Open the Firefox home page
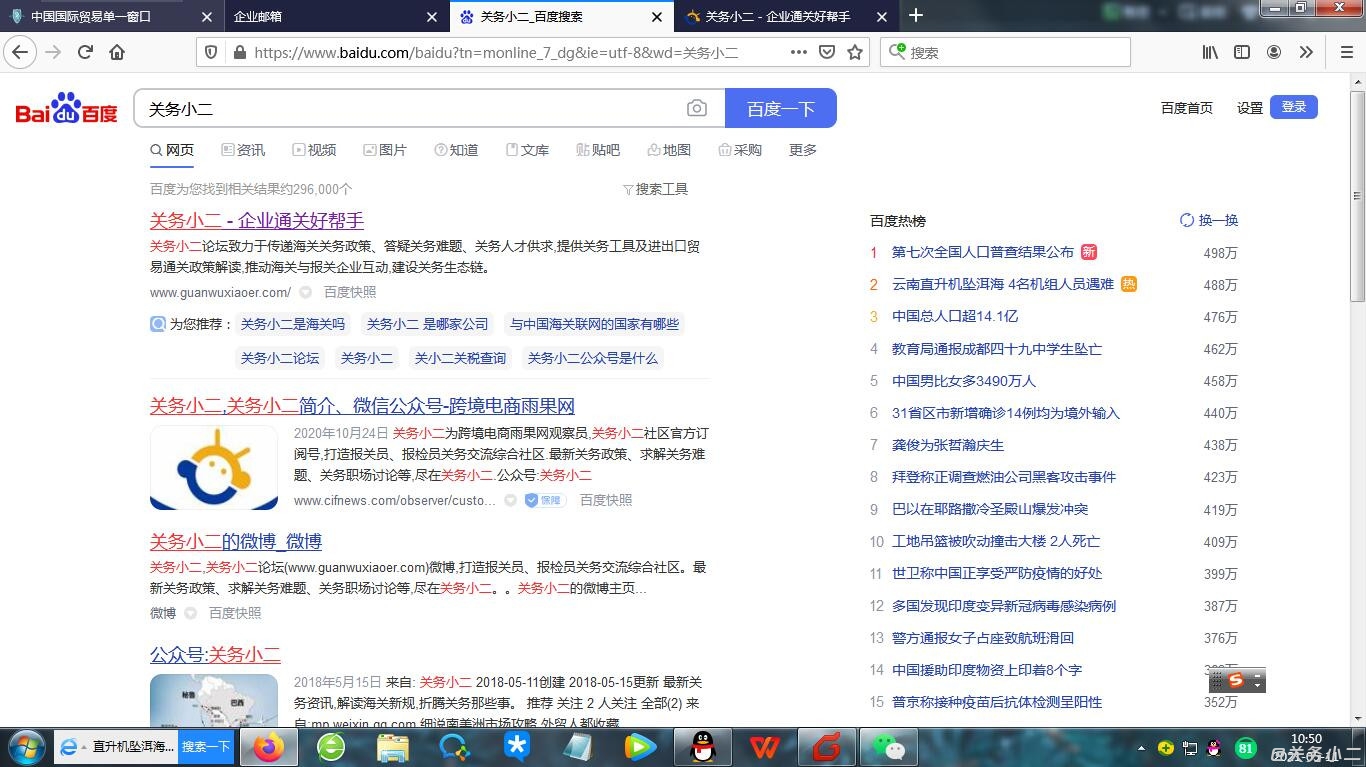The image size is (1366, 767). (x=117, y=52)
